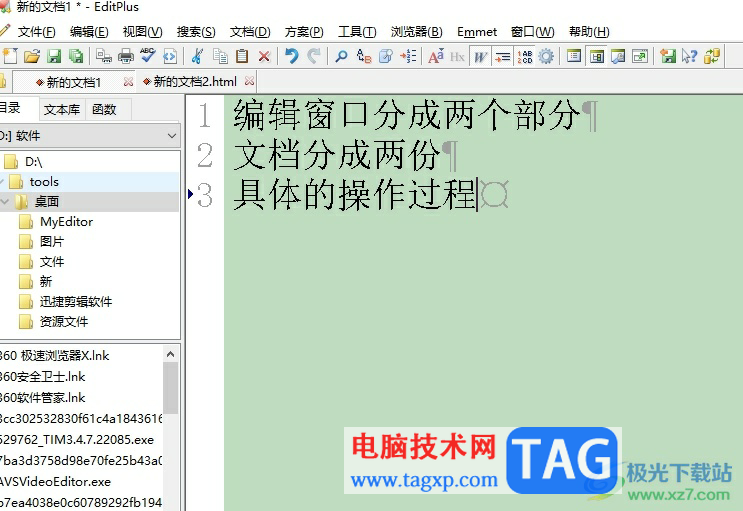Click the Cut scissors icon

coord(198,56)
